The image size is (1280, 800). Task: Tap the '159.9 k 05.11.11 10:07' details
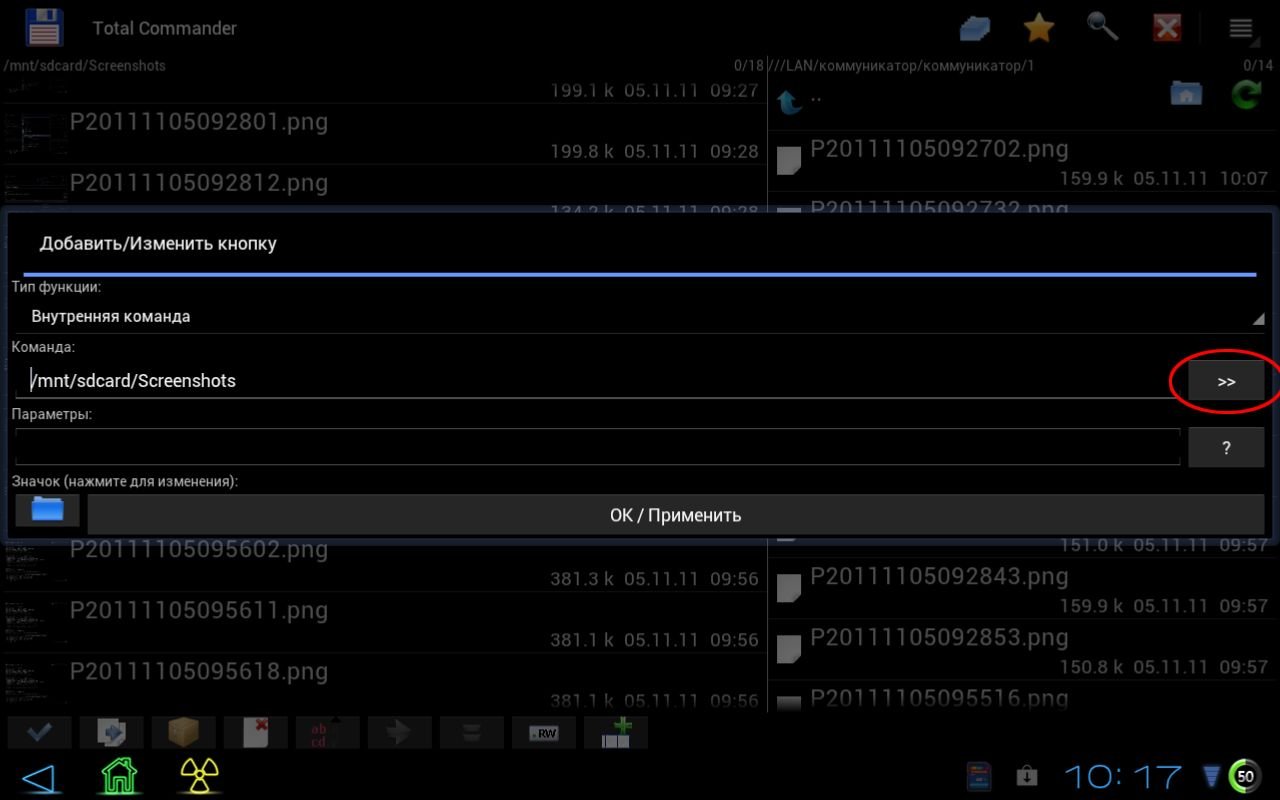tap(1164, 178)
